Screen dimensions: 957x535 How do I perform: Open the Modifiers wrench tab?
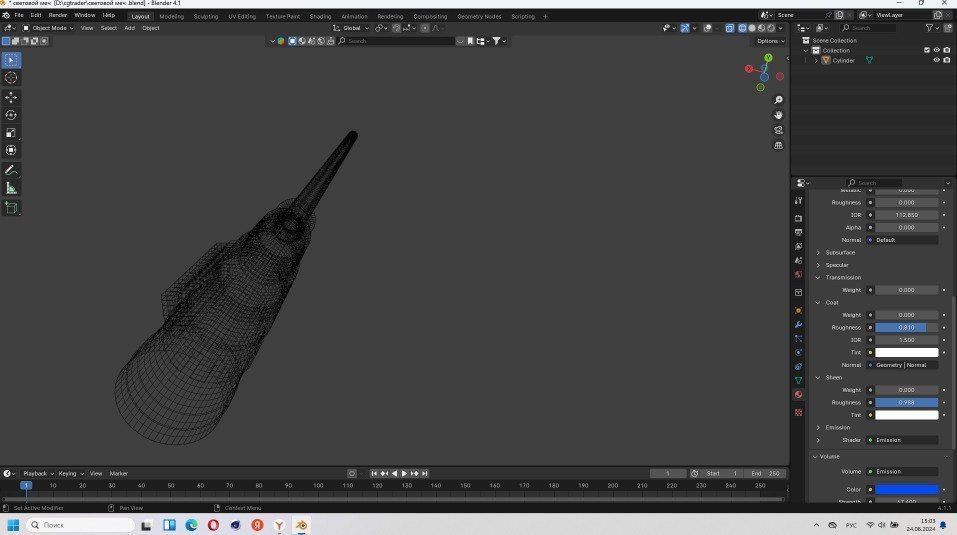pos(798,325)
